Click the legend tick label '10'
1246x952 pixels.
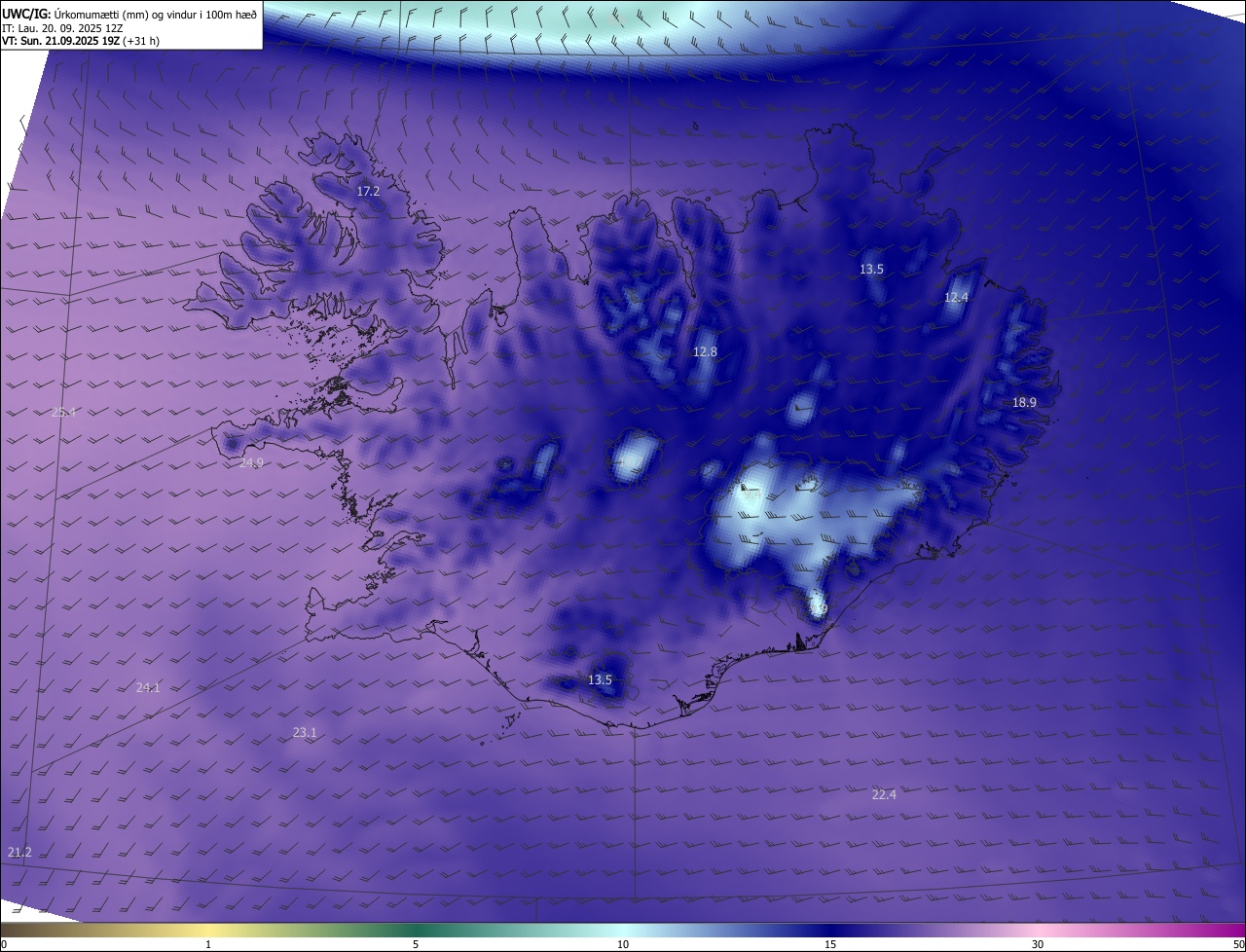coord(623,945)
